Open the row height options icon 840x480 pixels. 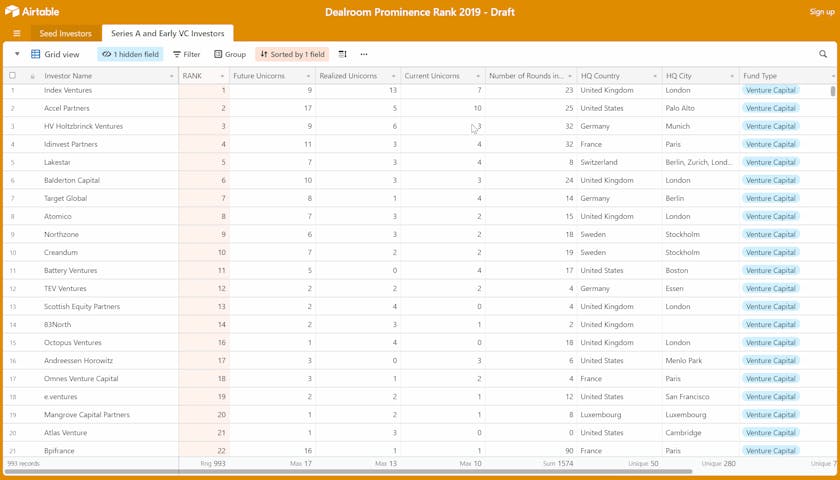pyautogui.click(x=342, y=54)
